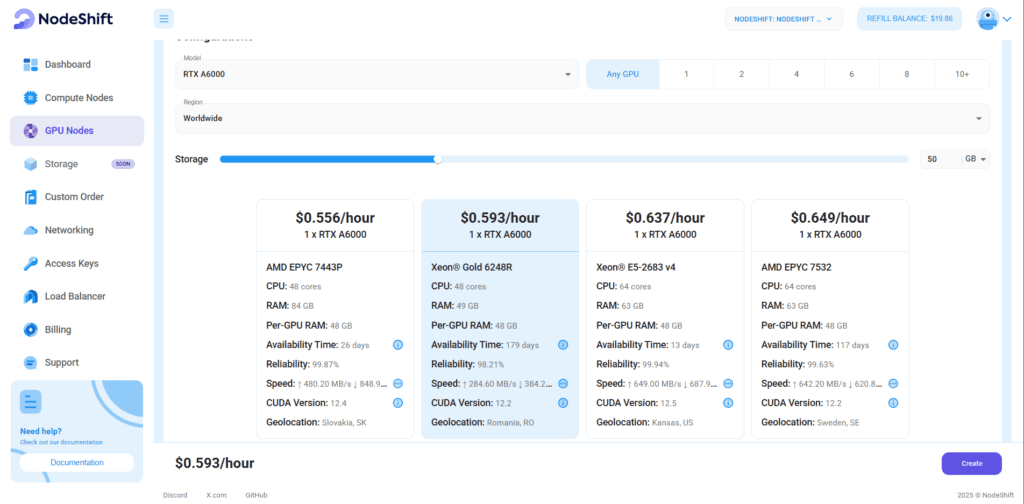Expand the user account menu chevron
The width and height of the screenshot is (1024, 504).
coord(1006,20)
